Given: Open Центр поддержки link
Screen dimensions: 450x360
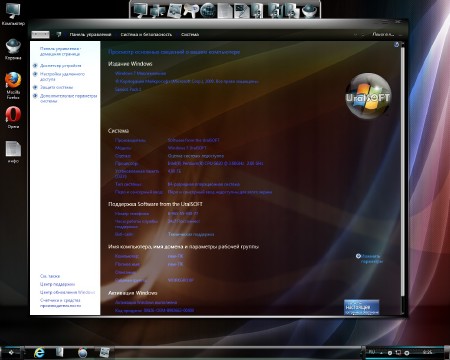Looking at the screenshot, I should [x=57, y=284].
